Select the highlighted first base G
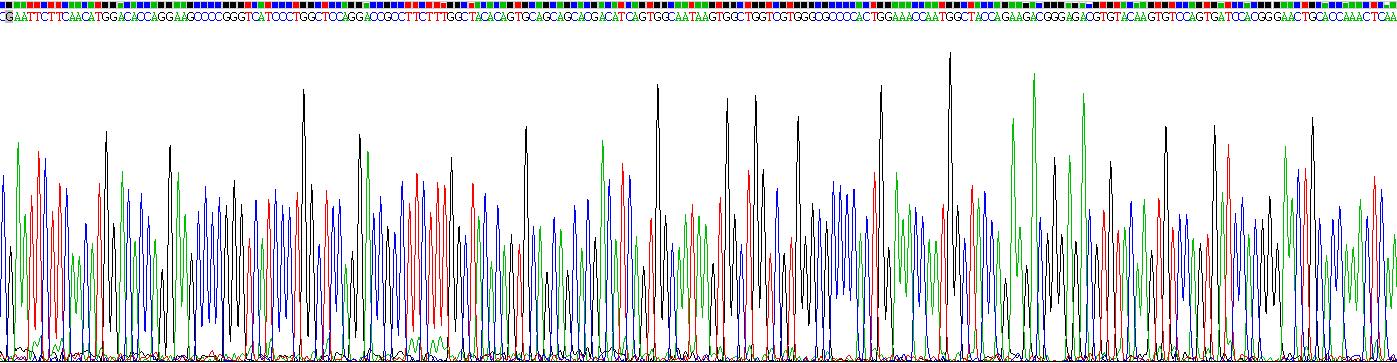Viewport: 1397px width, 363px height. 9,16
